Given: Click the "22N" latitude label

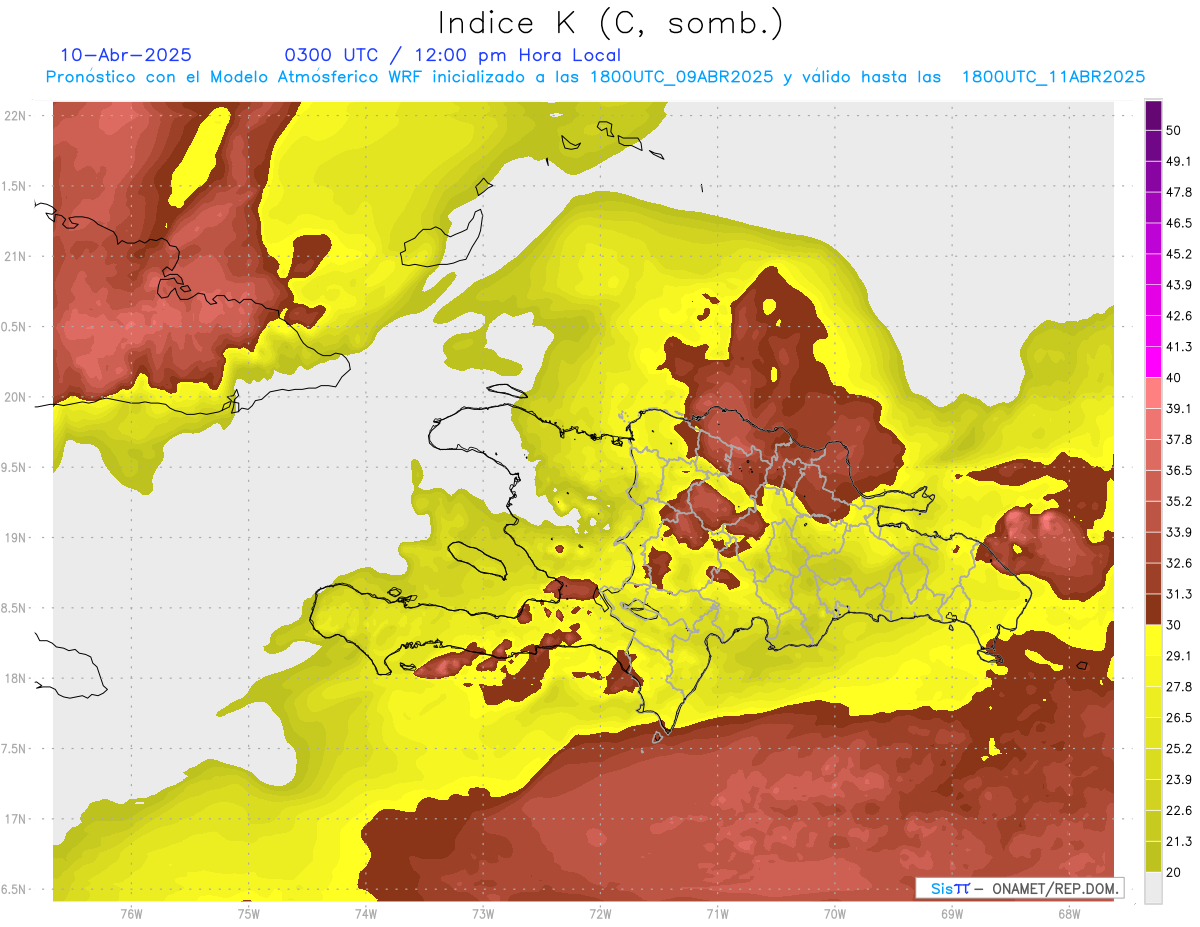Looking at the screenshot, I should (15, 116).
